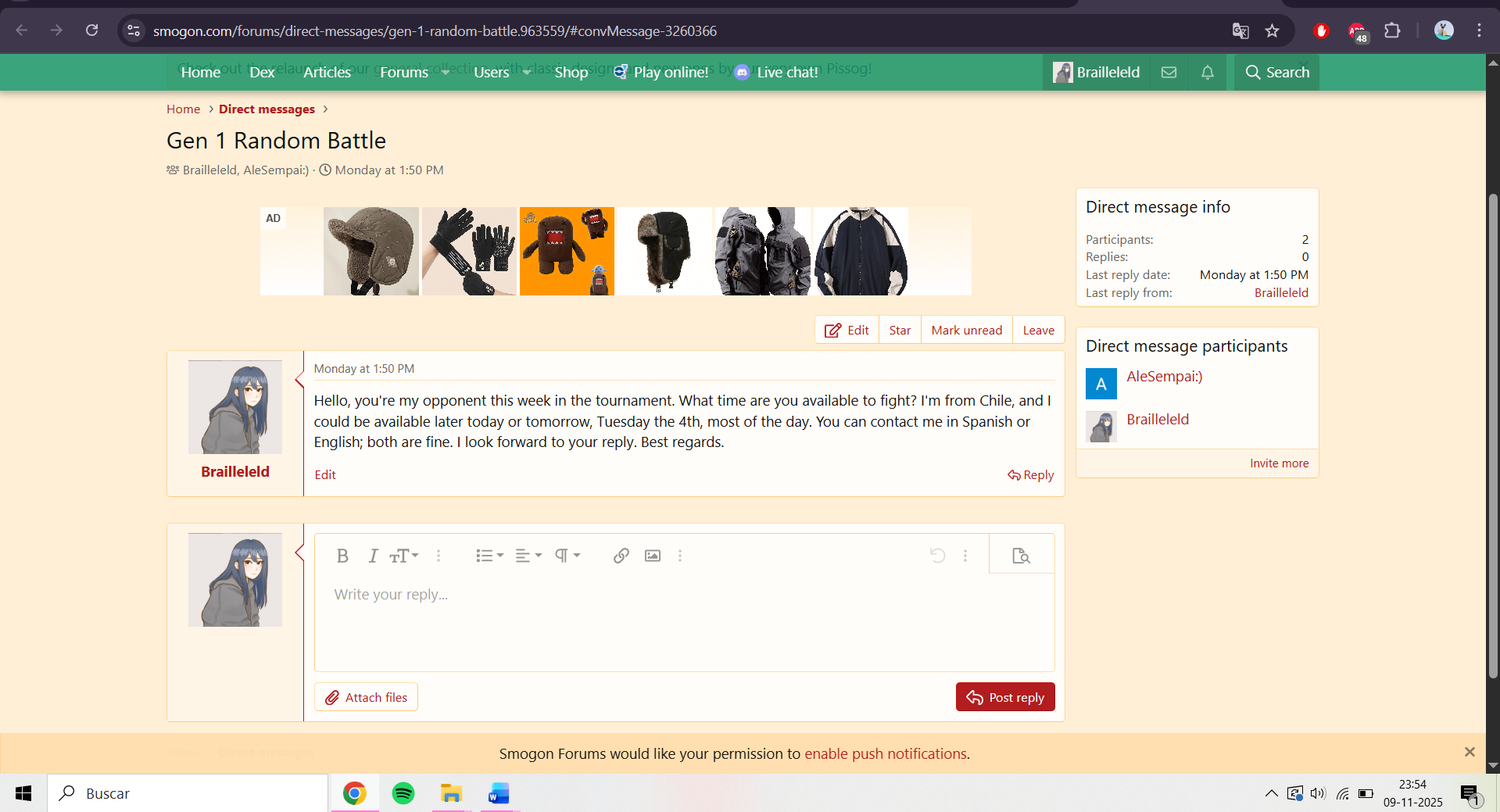Insert a link using the chain icon
The image size is (1500, 812).
621,556
